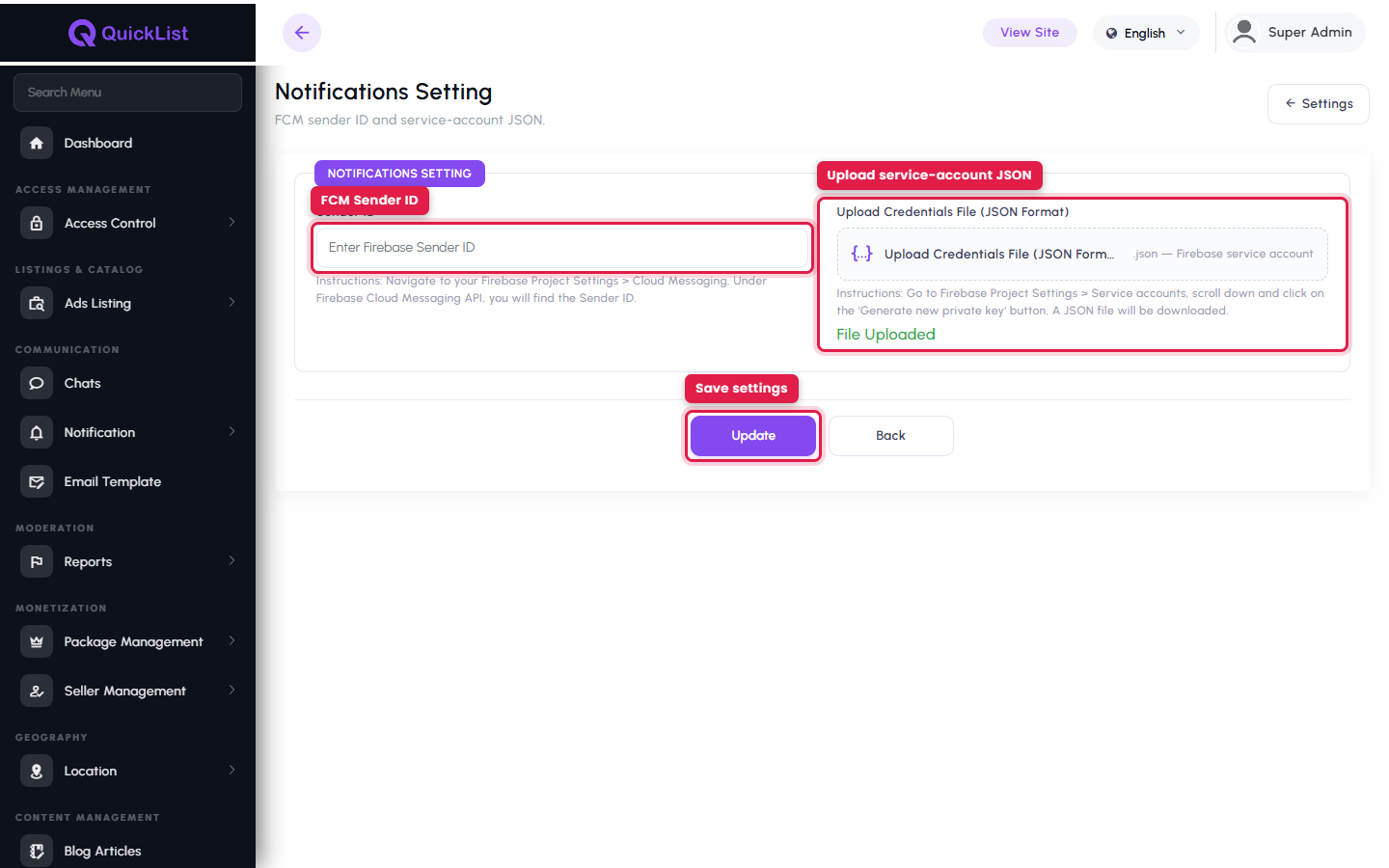
Task: Expand the Location submenu chevron
Action: click(232, 771)
